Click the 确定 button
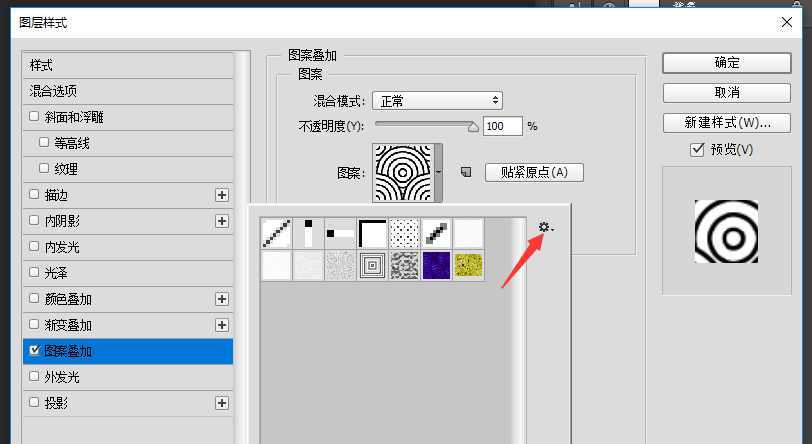This screenshot has width=812, height=444. coord(727,63)
